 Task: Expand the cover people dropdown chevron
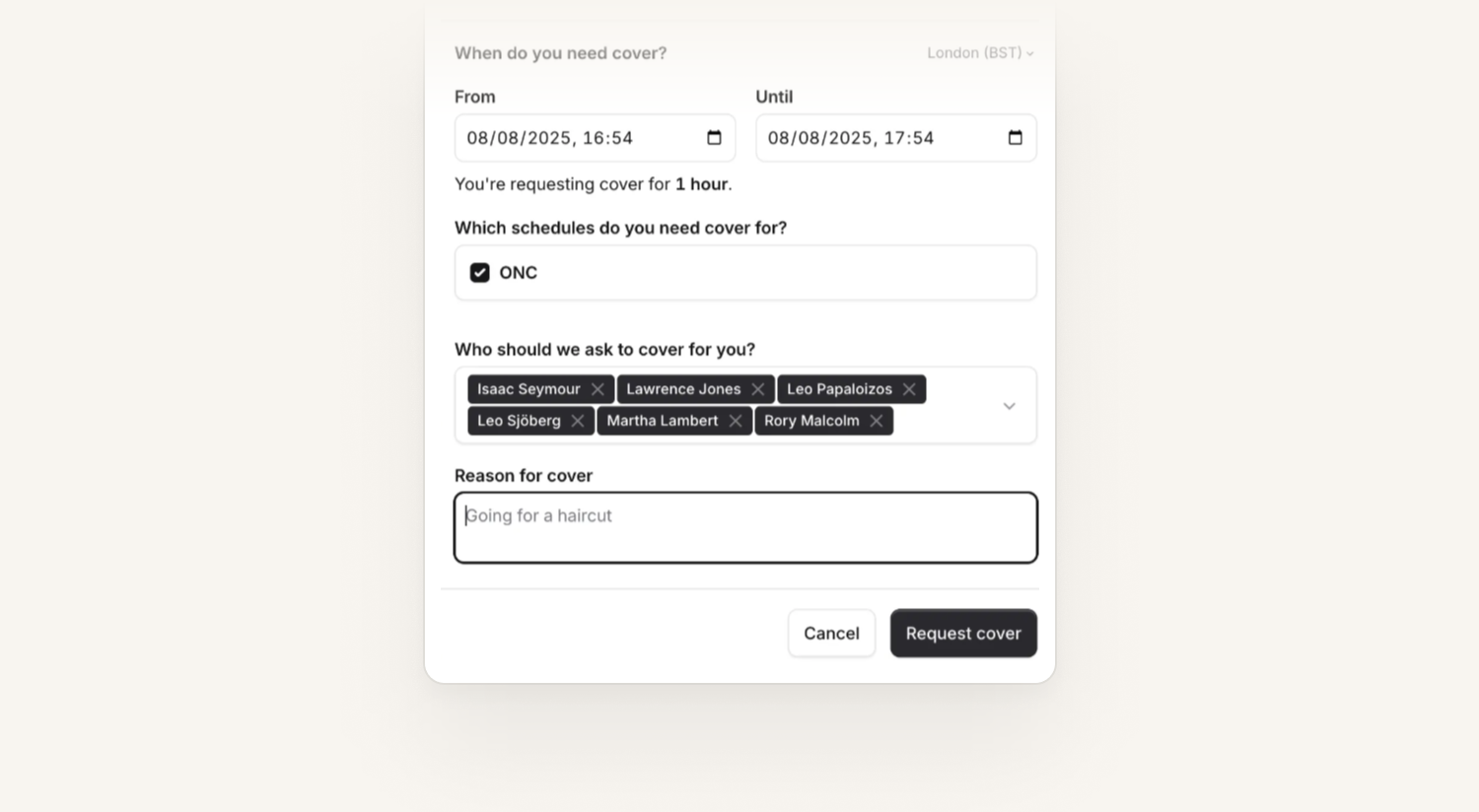1009,406
